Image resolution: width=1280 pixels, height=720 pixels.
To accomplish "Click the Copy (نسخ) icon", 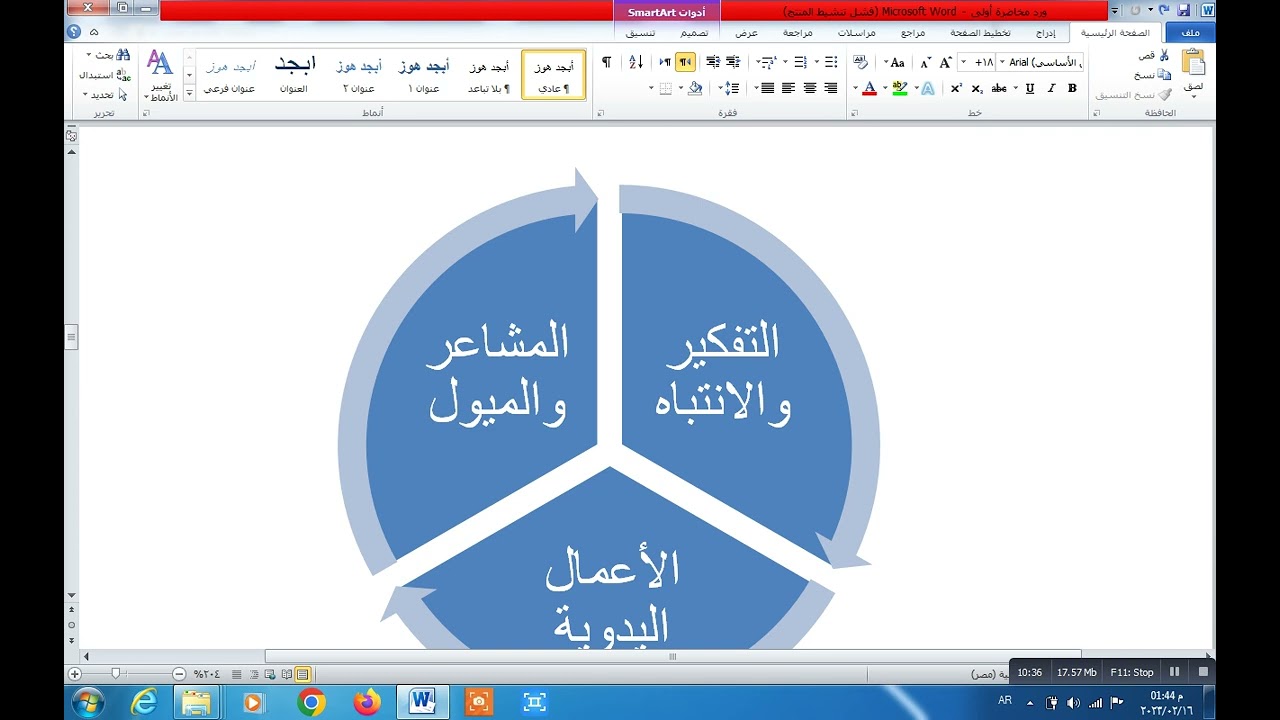I will click(x=1164, y=75).
